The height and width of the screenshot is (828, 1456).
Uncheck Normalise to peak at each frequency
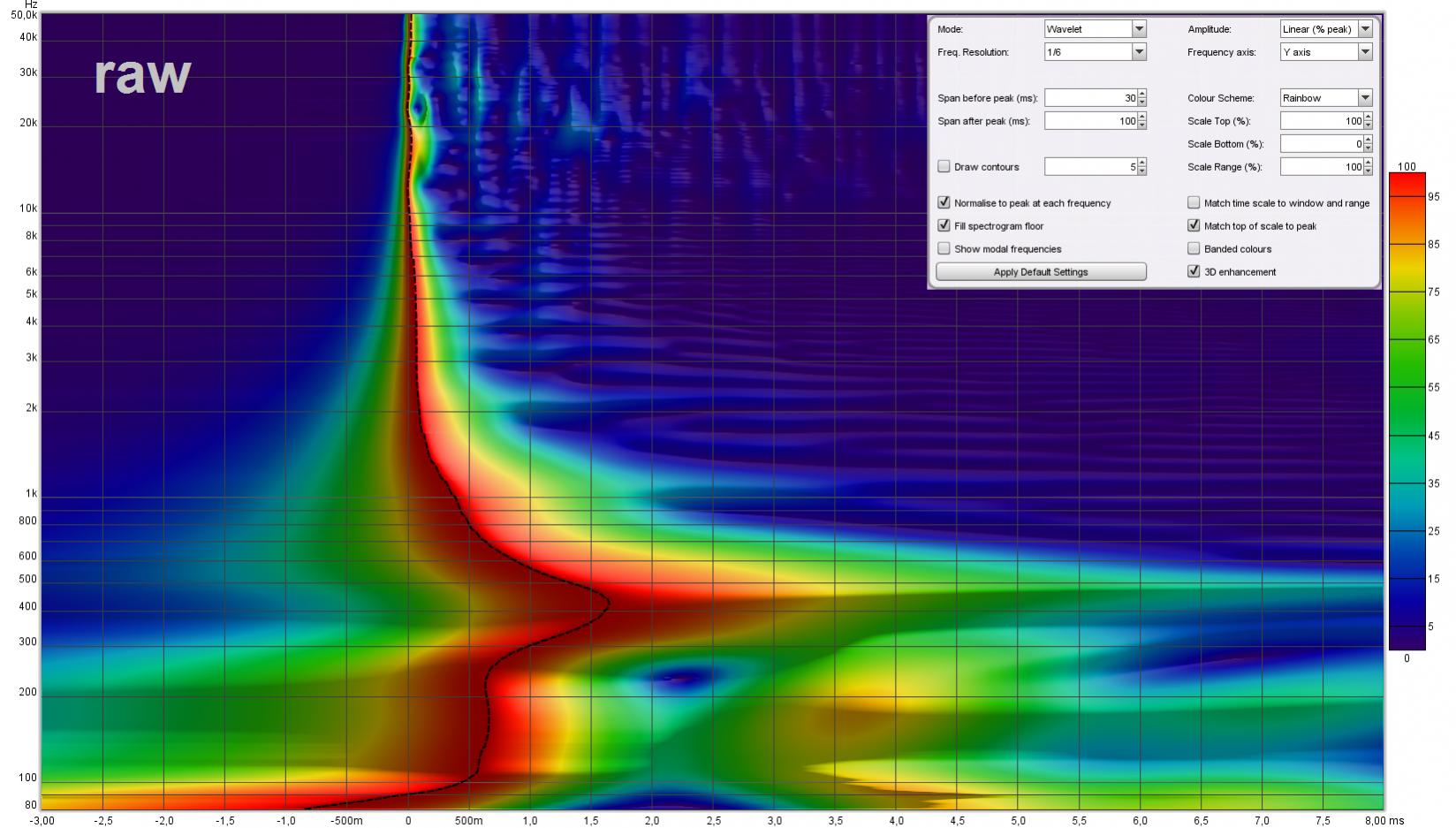click(x=944, y=202)
